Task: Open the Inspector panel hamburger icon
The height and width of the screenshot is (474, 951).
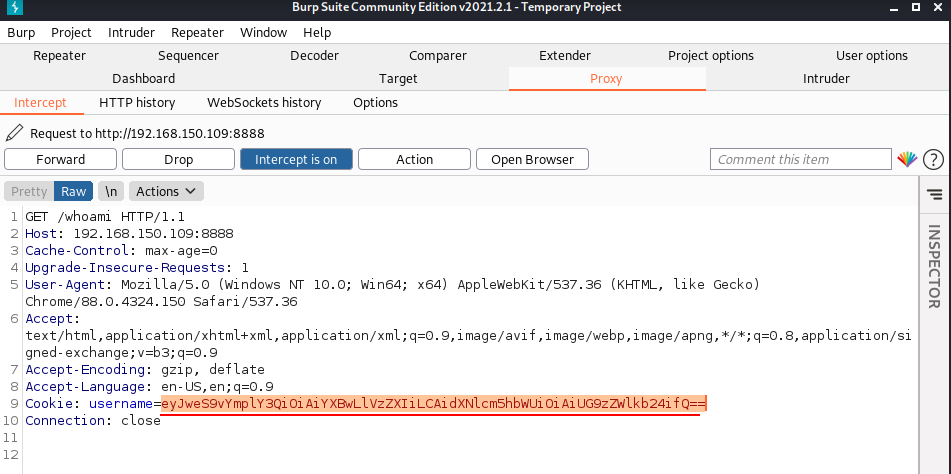Action: 934,194
